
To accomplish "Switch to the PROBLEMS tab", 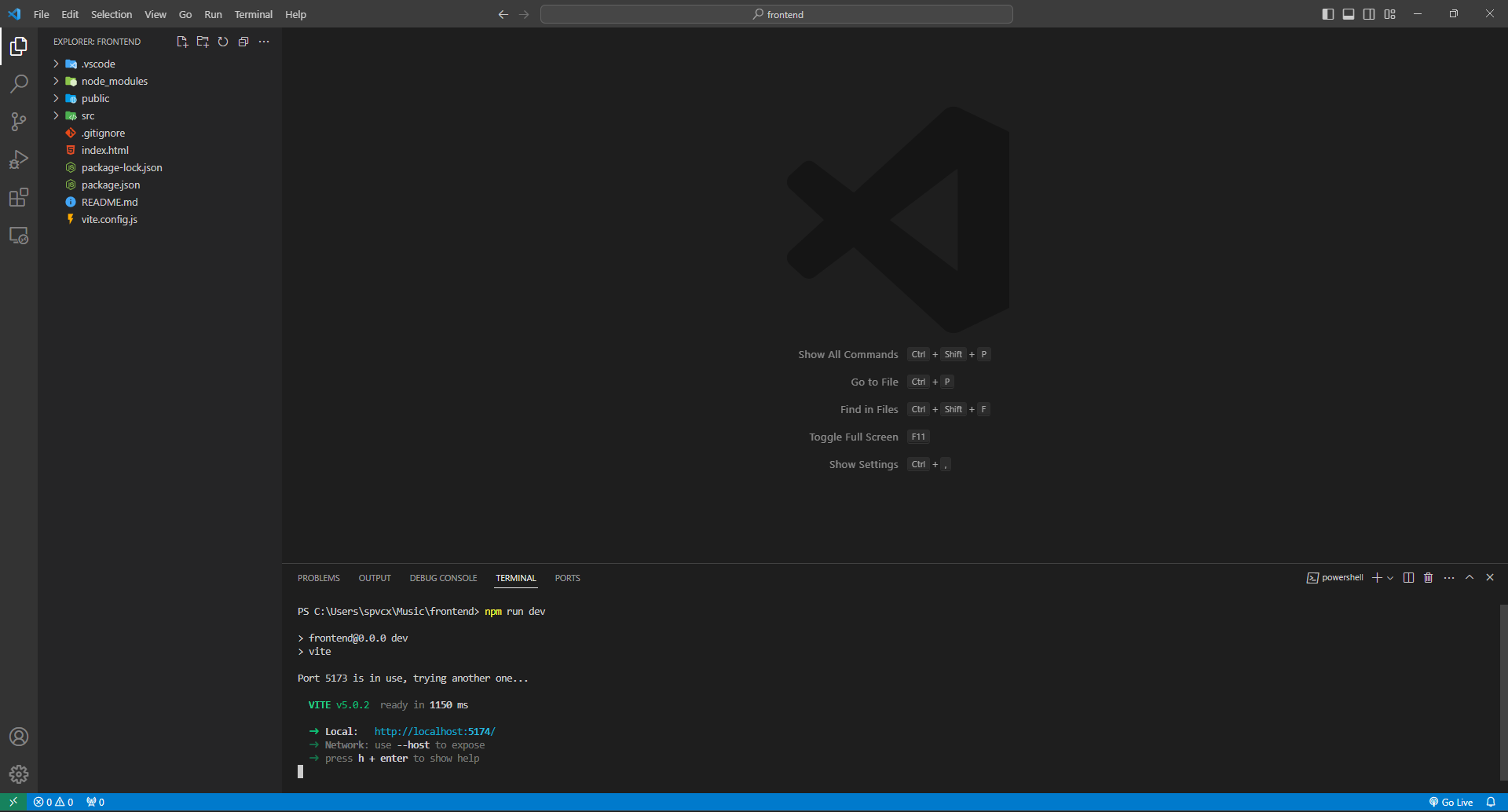I will [318, 578].
